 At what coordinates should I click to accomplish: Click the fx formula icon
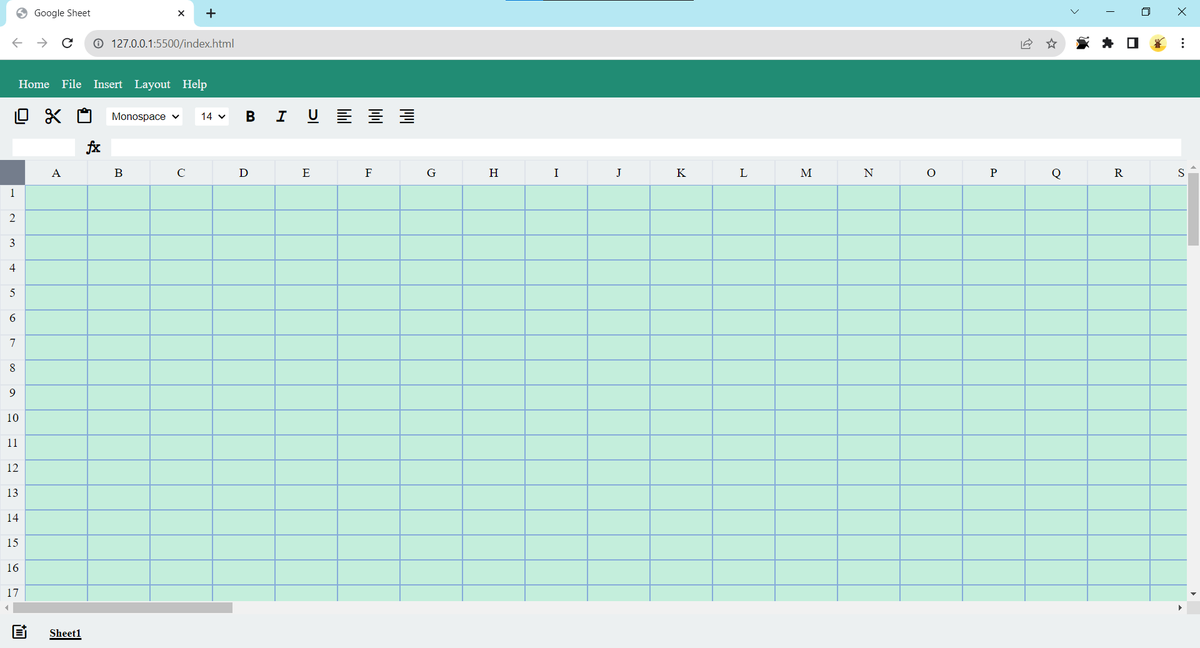click(93, 147)
